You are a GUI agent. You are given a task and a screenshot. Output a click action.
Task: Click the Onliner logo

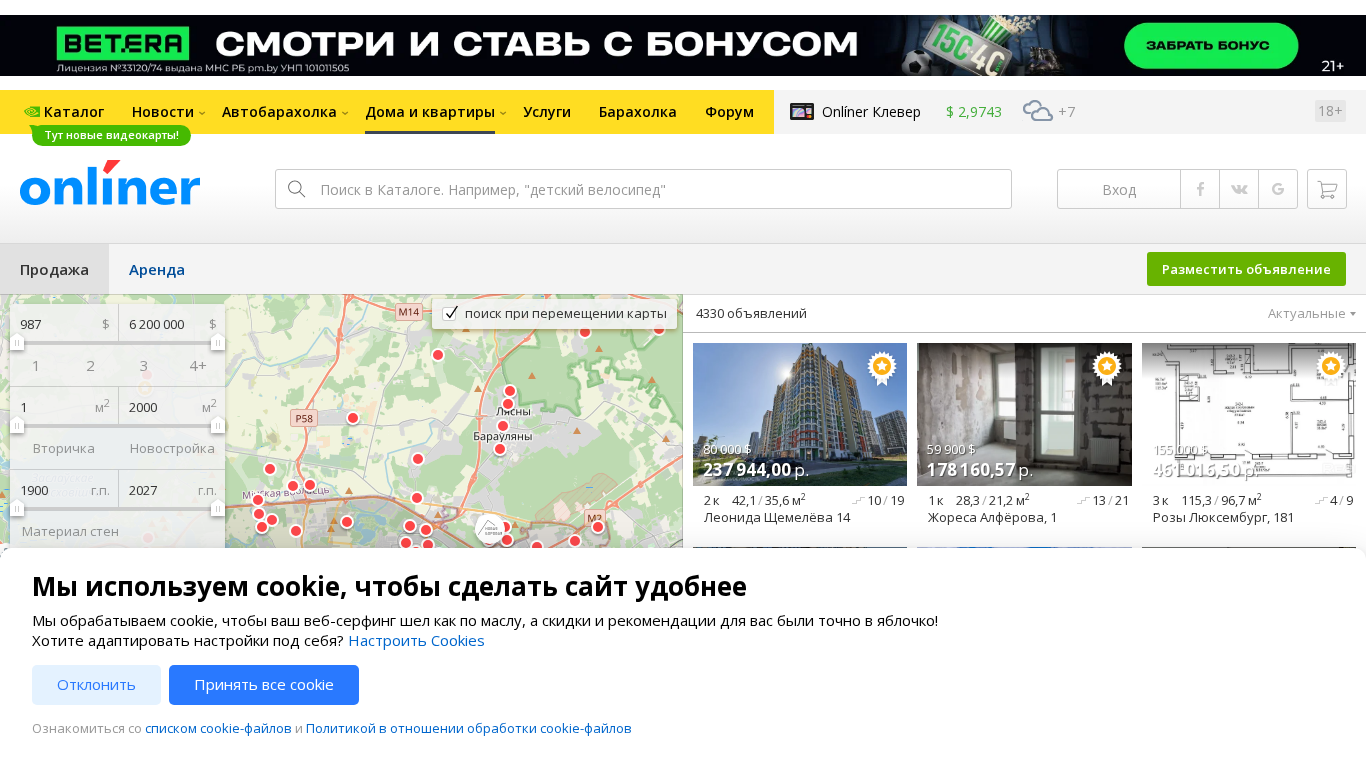[110, 184]
